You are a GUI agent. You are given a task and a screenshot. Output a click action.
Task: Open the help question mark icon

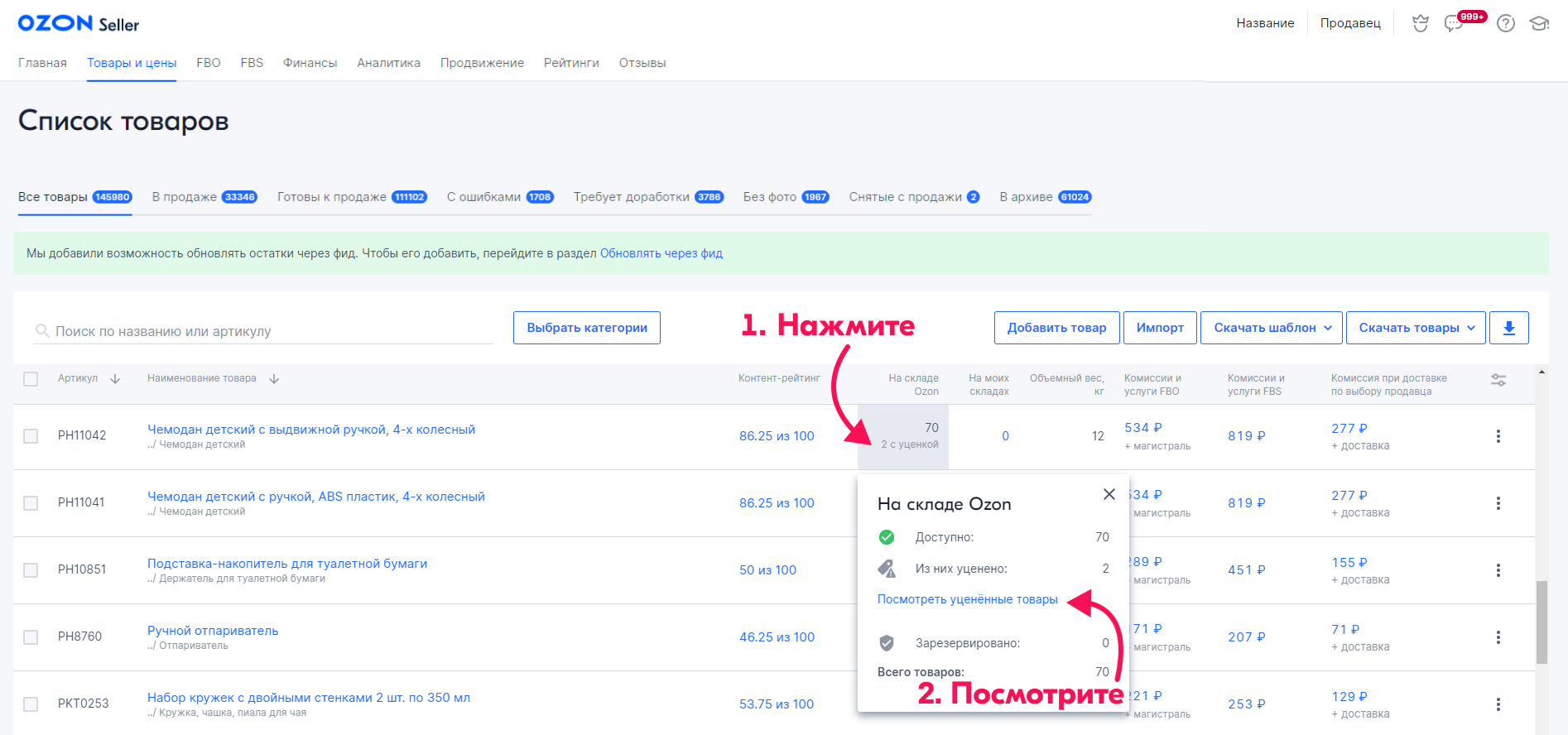(x=1506, y=23)
